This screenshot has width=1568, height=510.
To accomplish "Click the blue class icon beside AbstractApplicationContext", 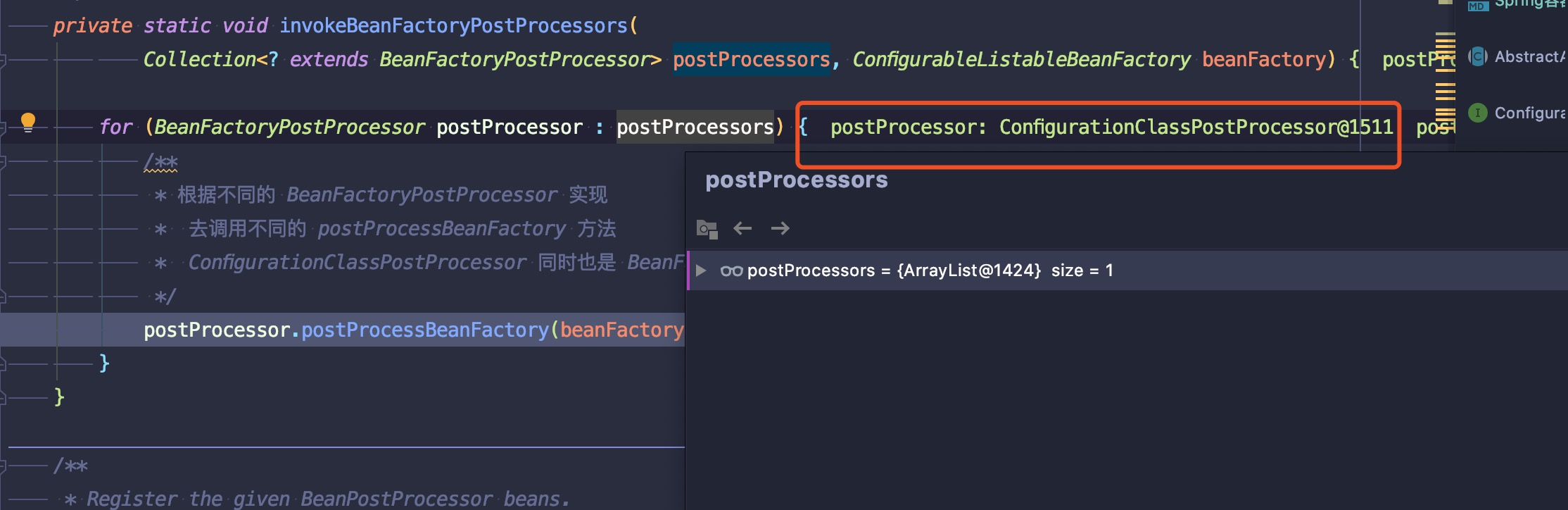I will point(1477,56).
